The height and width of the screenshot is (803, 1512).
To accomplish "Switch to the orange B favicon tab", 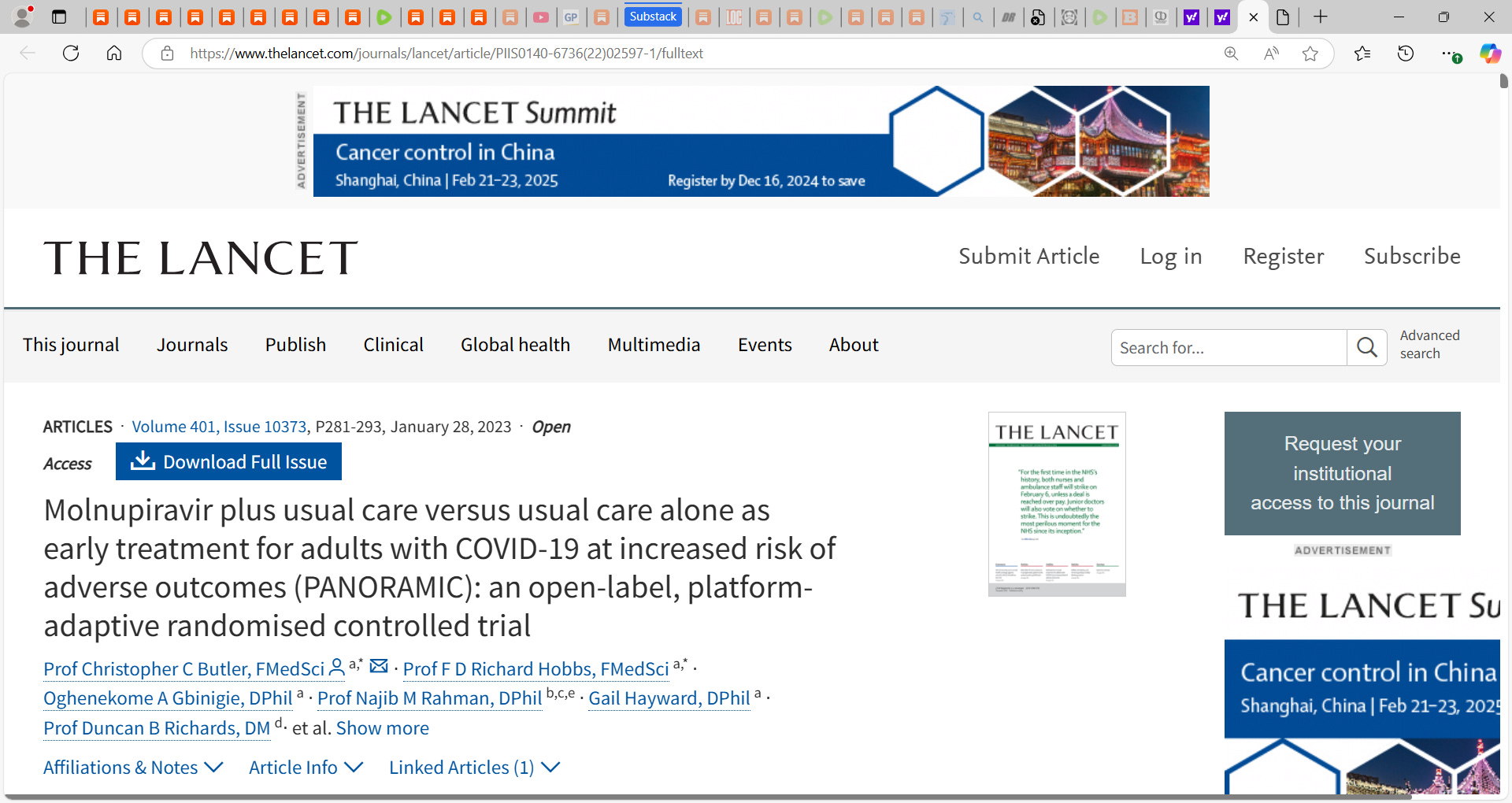I will point(1130,17).
